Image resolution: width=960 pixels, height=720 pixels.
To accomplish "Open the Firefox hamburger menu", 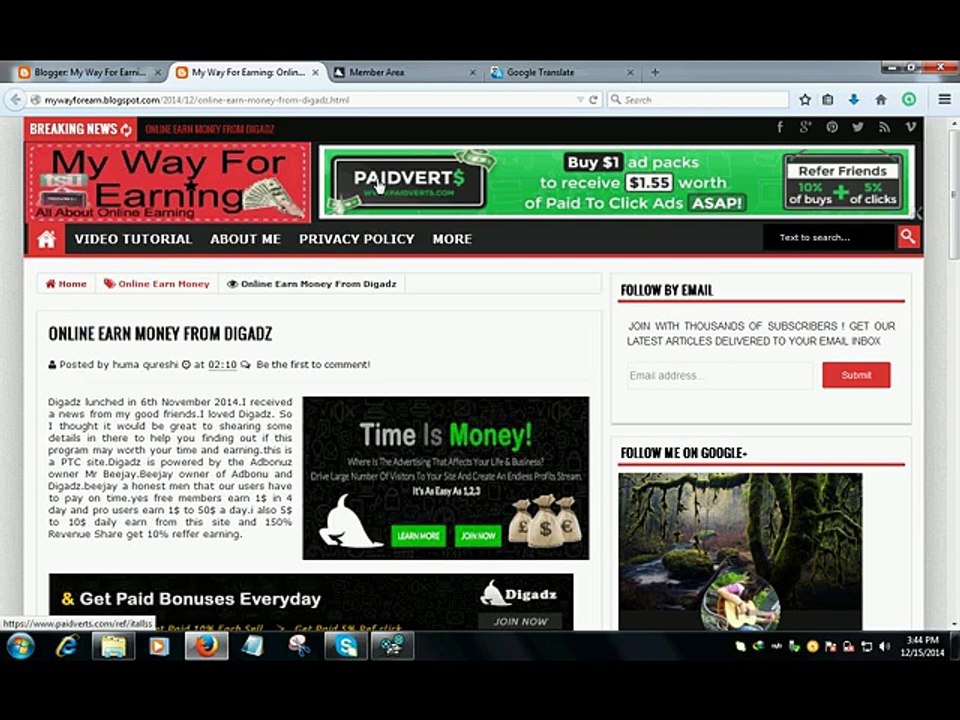I will [945, 99].
